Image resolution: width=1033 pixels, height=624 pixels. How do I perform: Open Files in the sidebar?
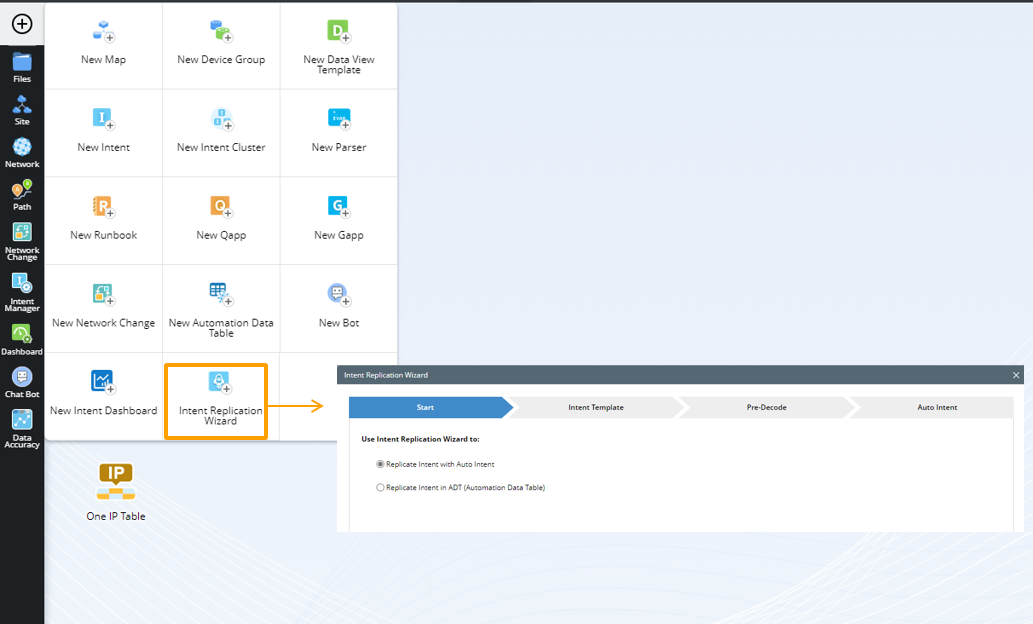tap(22, 68)
